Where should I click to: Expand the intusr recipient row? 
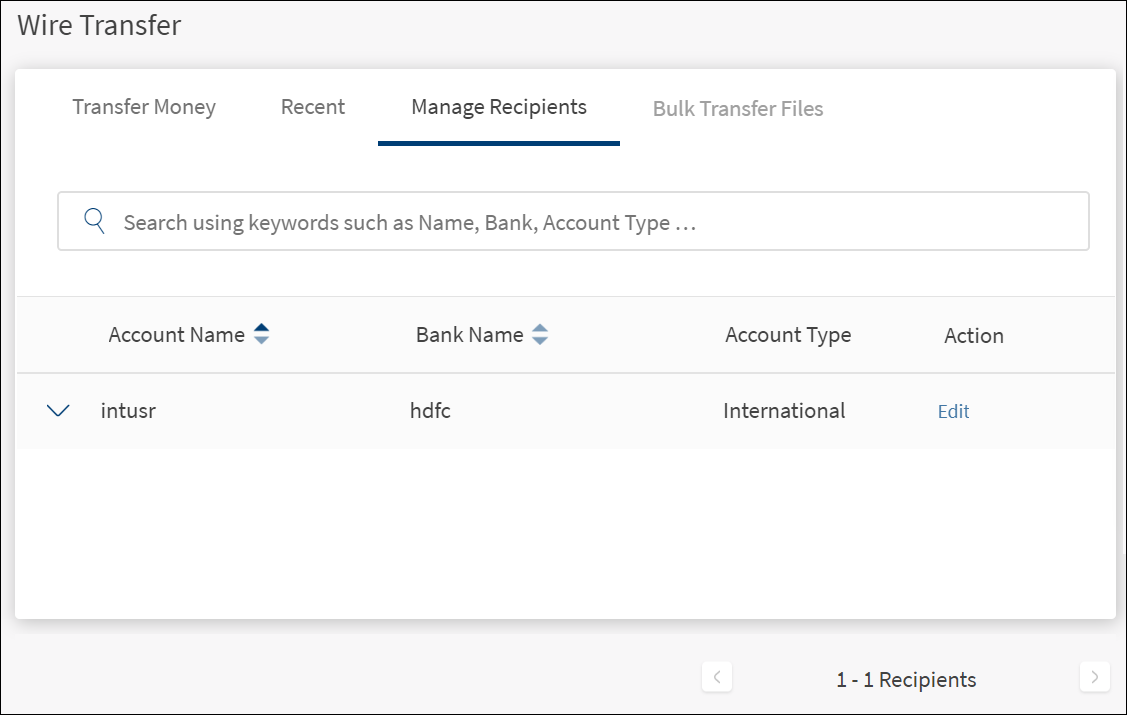[x=59, y=411]
